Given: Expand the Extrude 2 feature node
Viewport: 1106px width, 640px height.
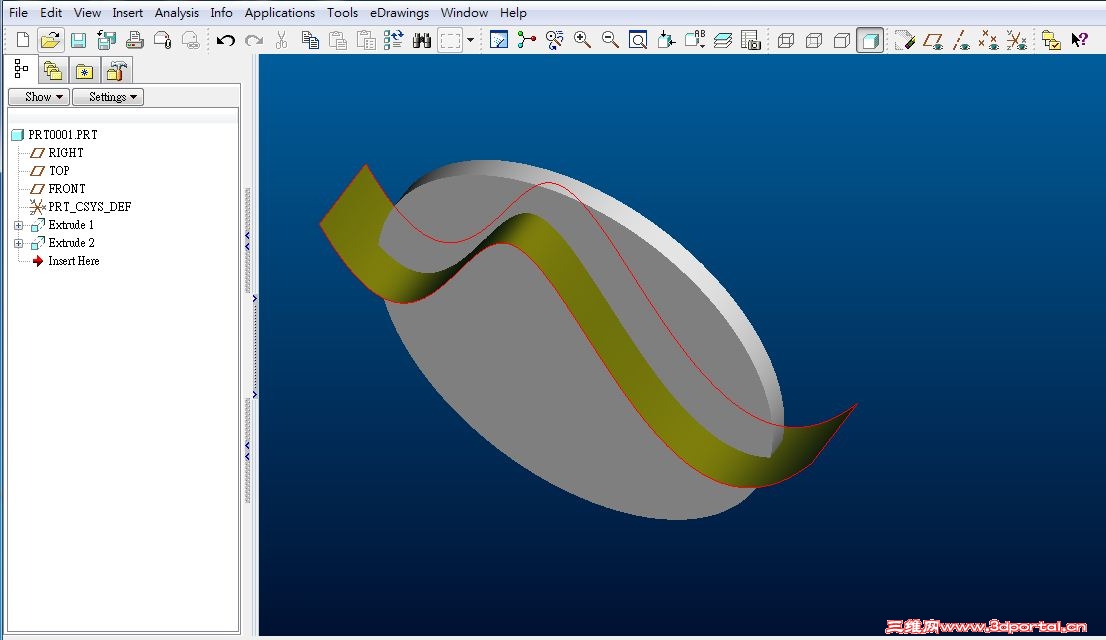Looking at the screenshot, I should (x=18, y=243).
